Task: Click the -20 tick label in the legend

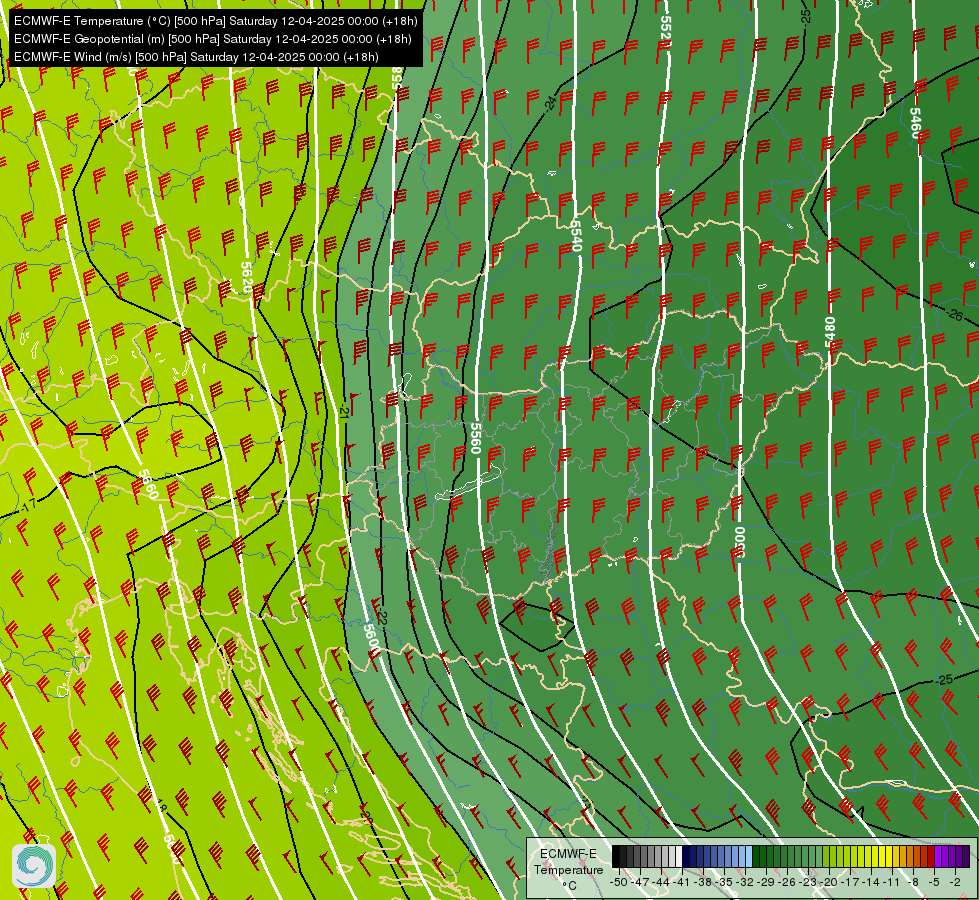Action: 829,882
